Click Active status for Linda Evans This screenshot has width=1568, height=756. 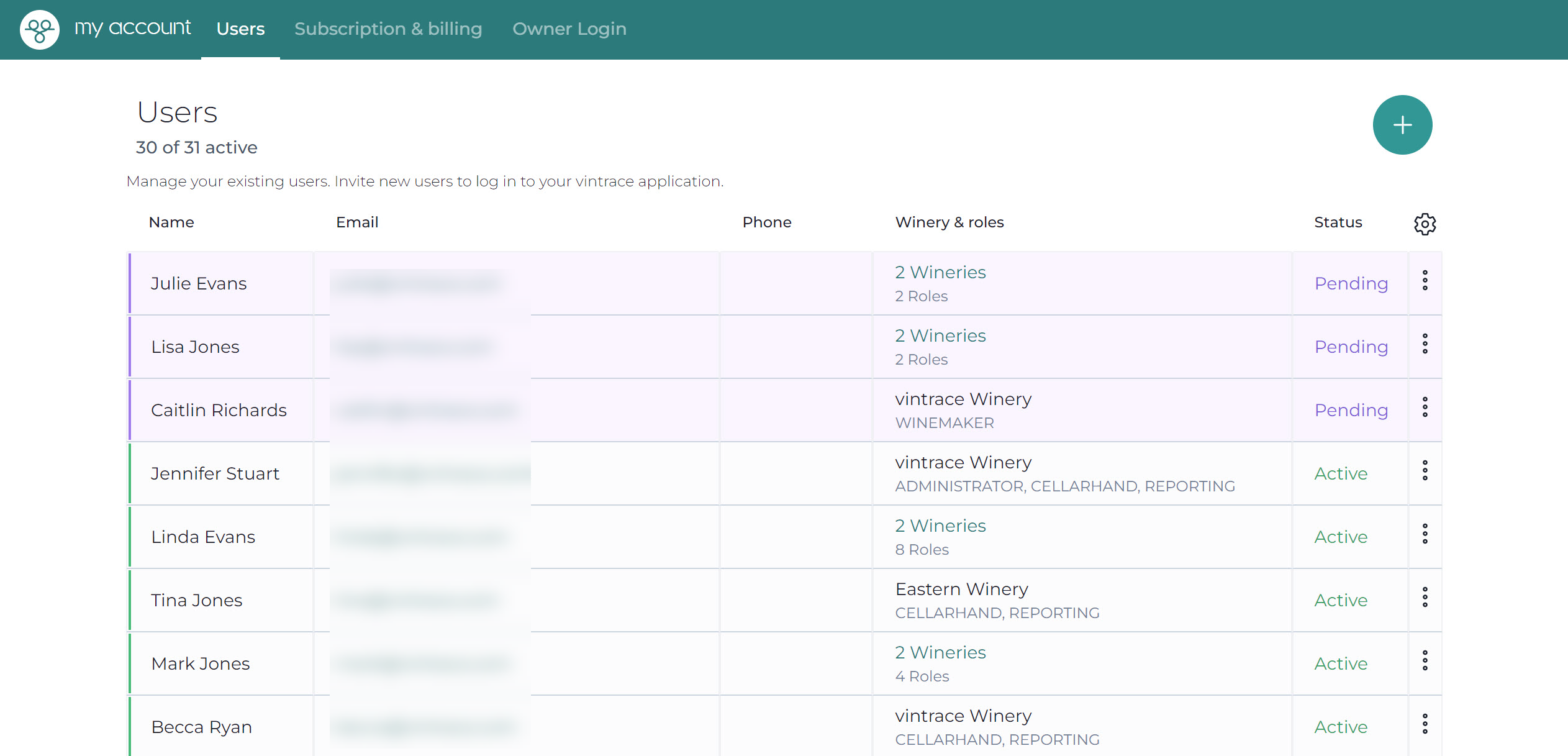1341,537
